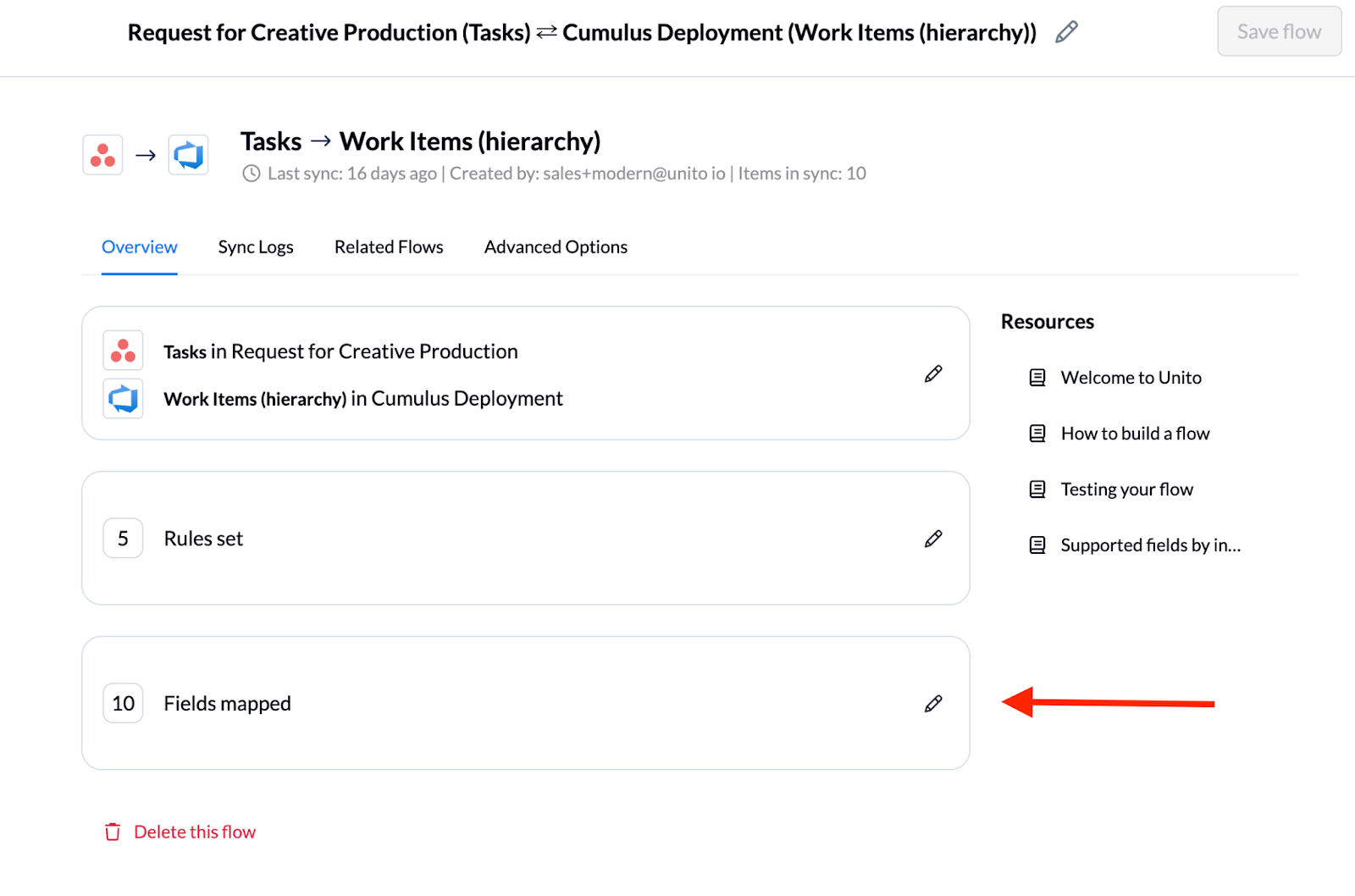Go to the Related Flows tab
This screenshot has width=1355, height=896.
pyautogui.click(x=389, y=247)
